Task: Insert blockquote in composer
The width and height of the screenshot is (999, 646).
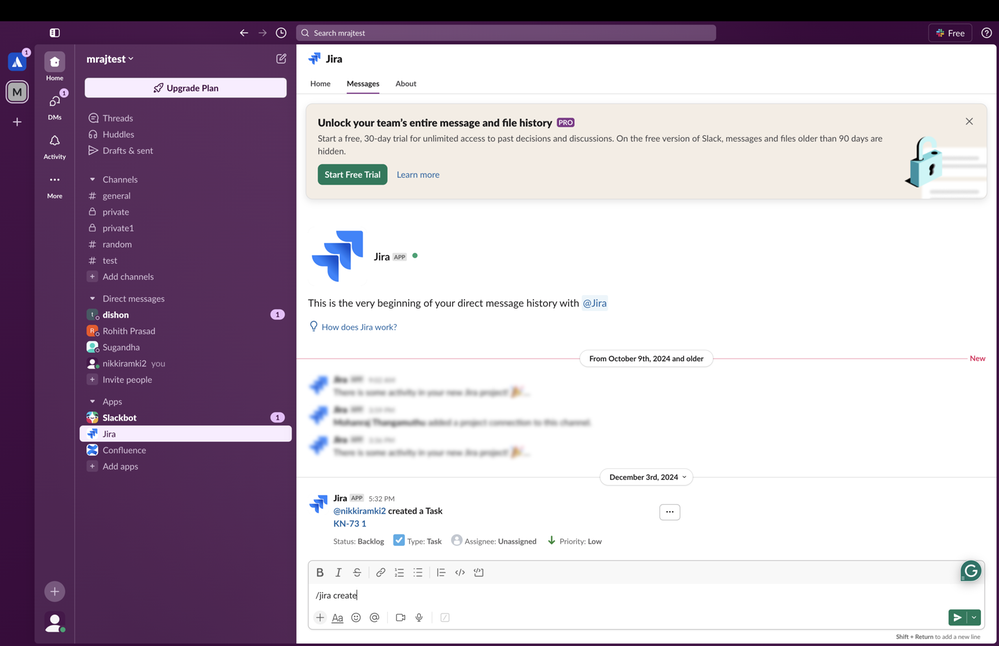Action: pyautogui.click(x=441, y=572)
